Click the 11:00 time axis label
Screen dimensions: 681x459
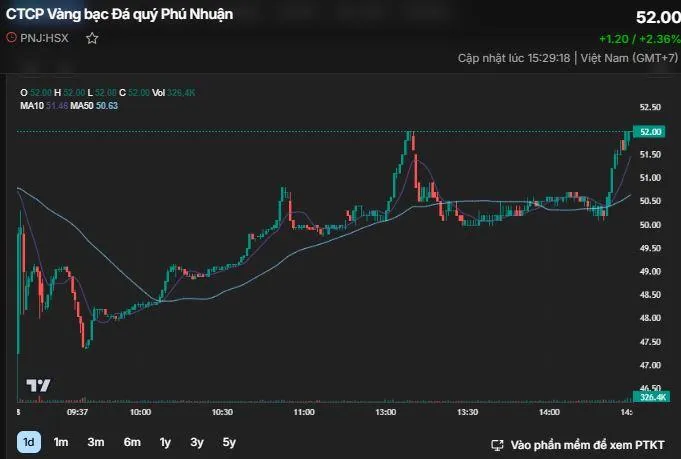coord(304,412)
